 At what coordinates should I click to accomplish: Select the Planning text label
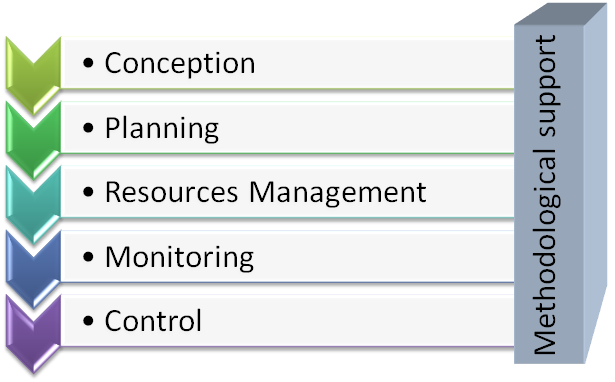pos(162,129)
